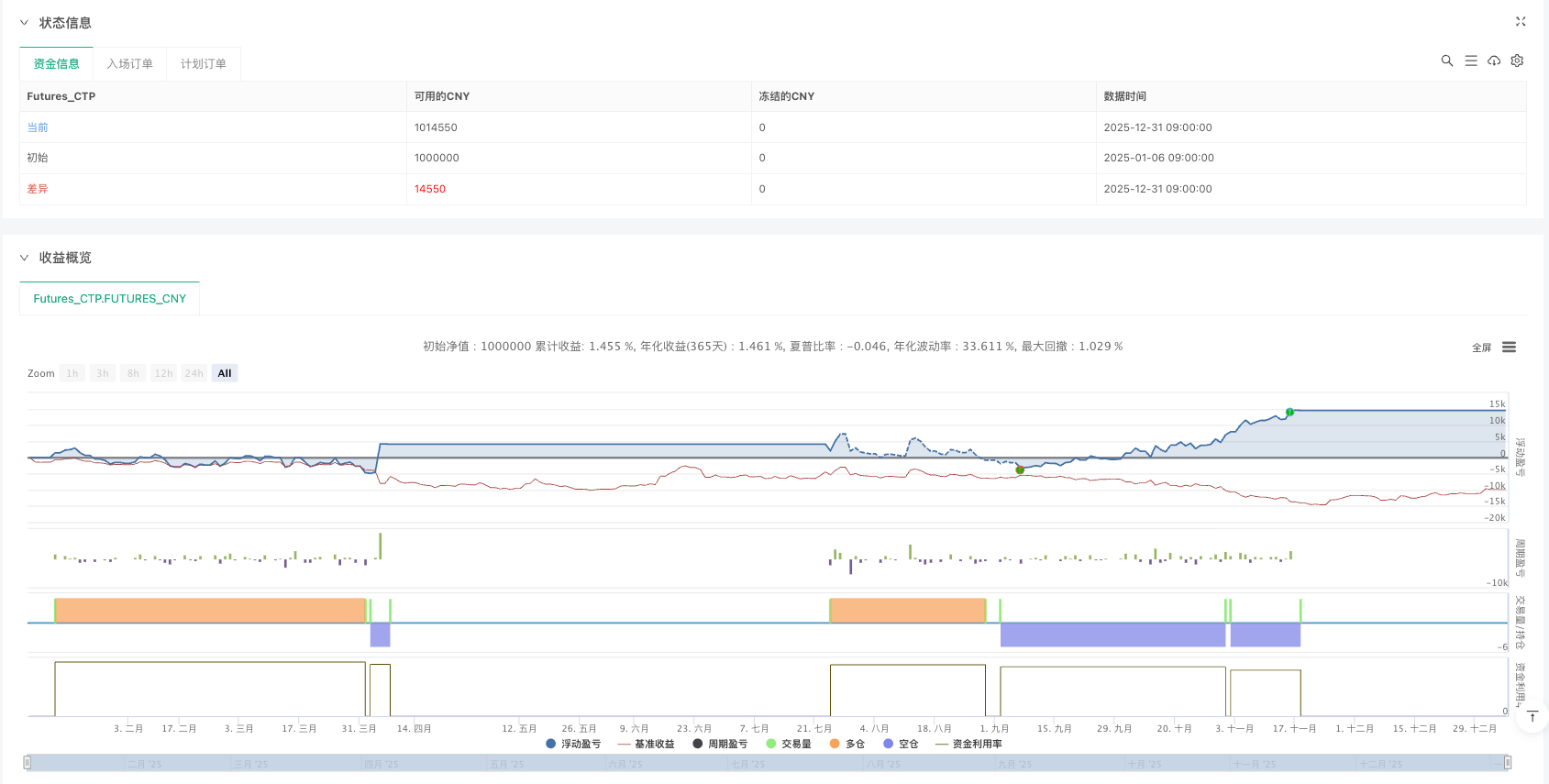This screenshot has width=1549, height=784.
Task: Click the 全屏 fullscreen button
Action: (x=1481, y=348)
